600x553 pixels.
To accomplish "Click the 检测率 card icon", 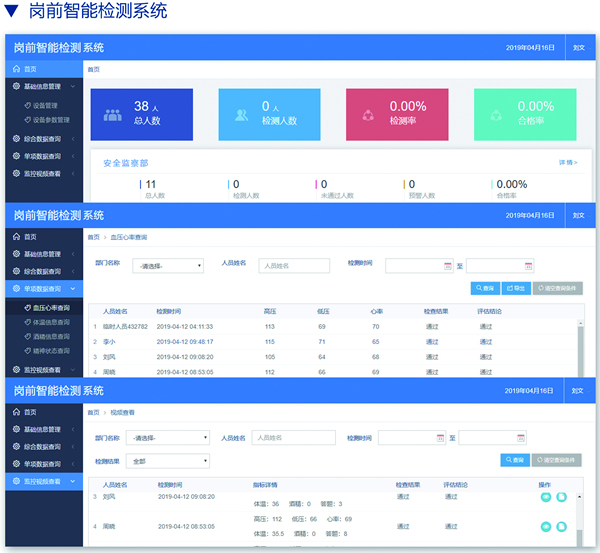I will tap(368, 113).
